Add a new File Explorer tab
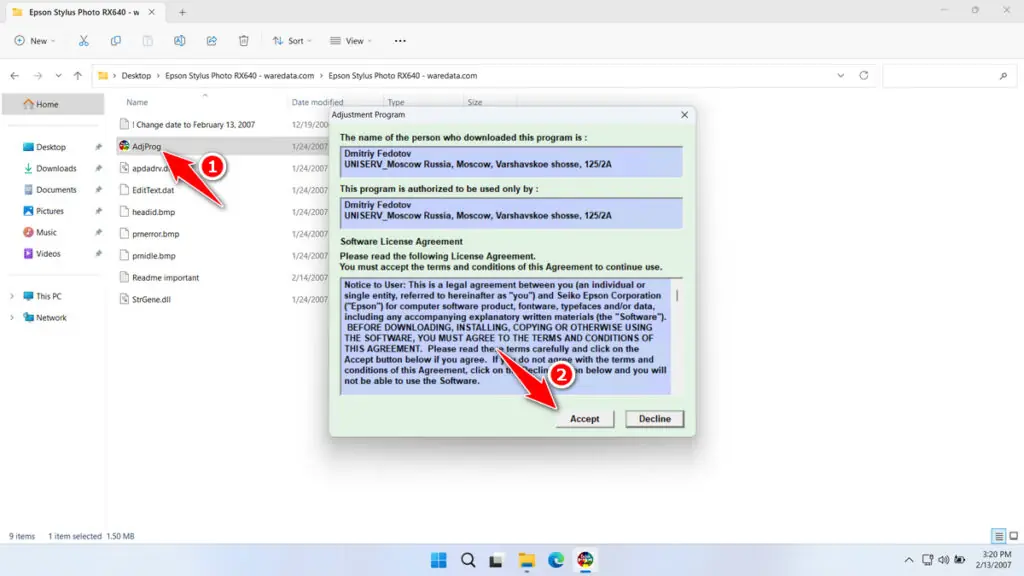The width and height of the screenshot is (1024, 576). [x=182, y=12]
